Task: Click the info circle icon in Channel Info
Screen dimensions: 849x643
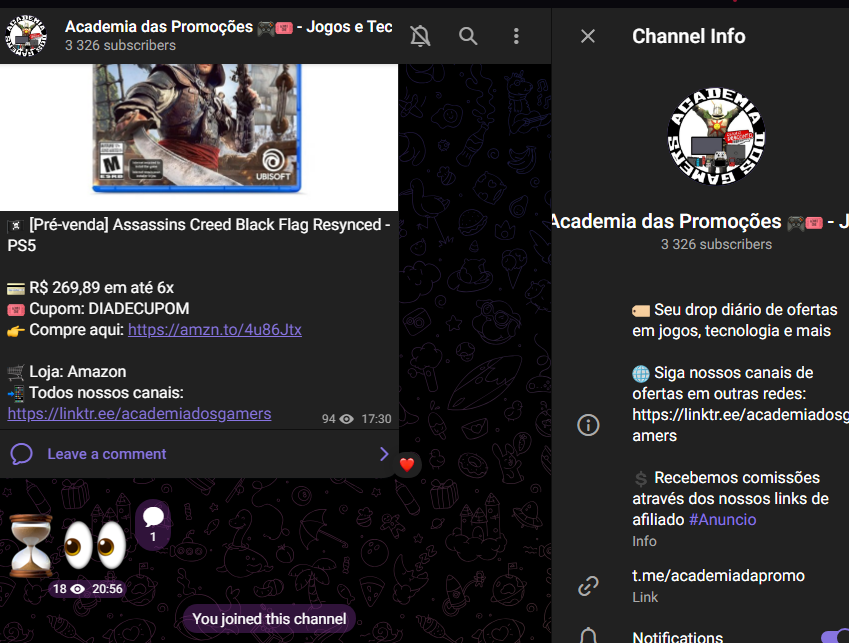Action: pyautogui.click(x=589, y=425)
